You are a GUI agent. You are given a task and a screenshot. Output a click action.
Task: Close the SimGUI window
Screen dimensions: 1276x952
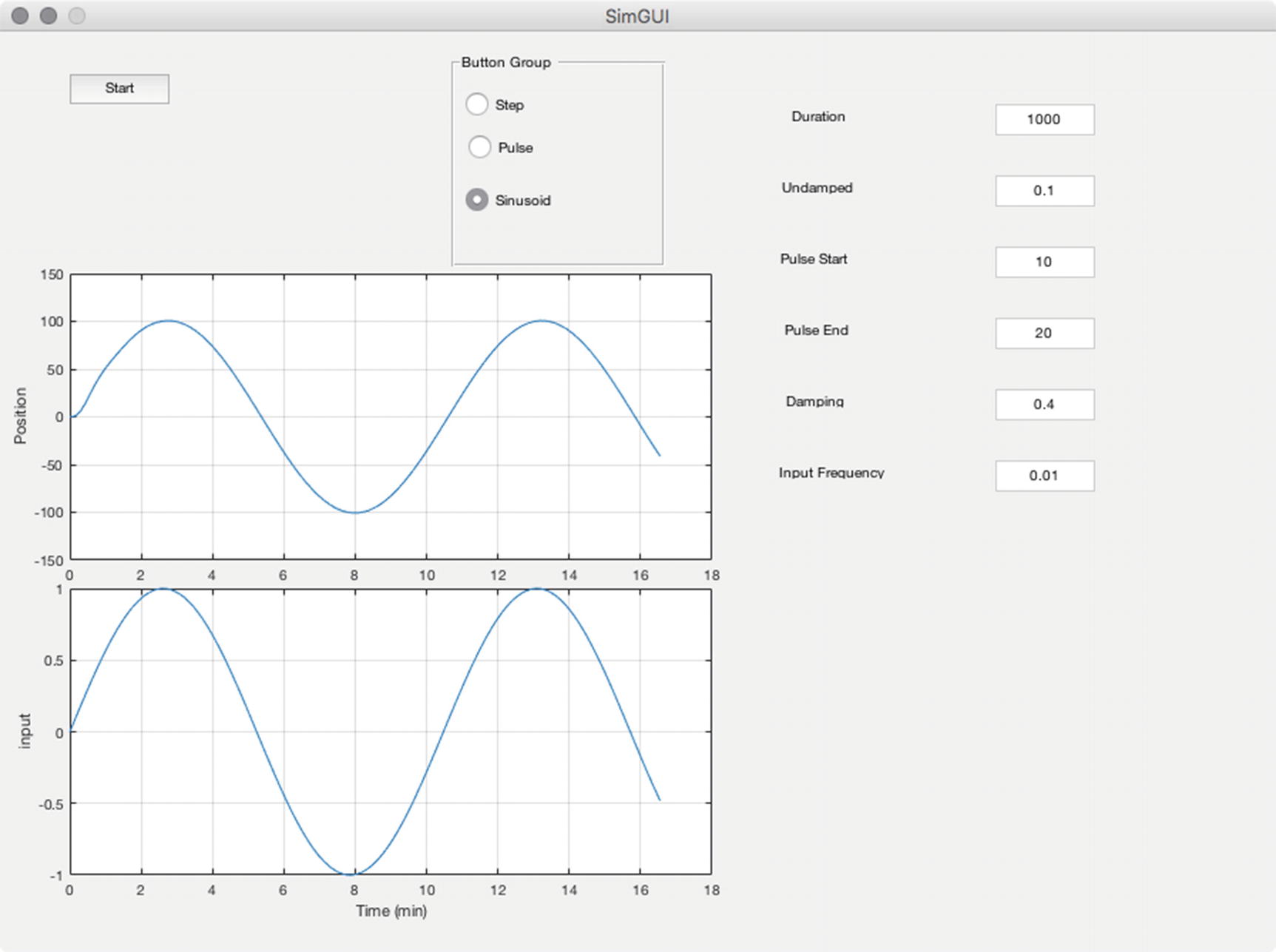pyautogui.click(x=20, y=16)
